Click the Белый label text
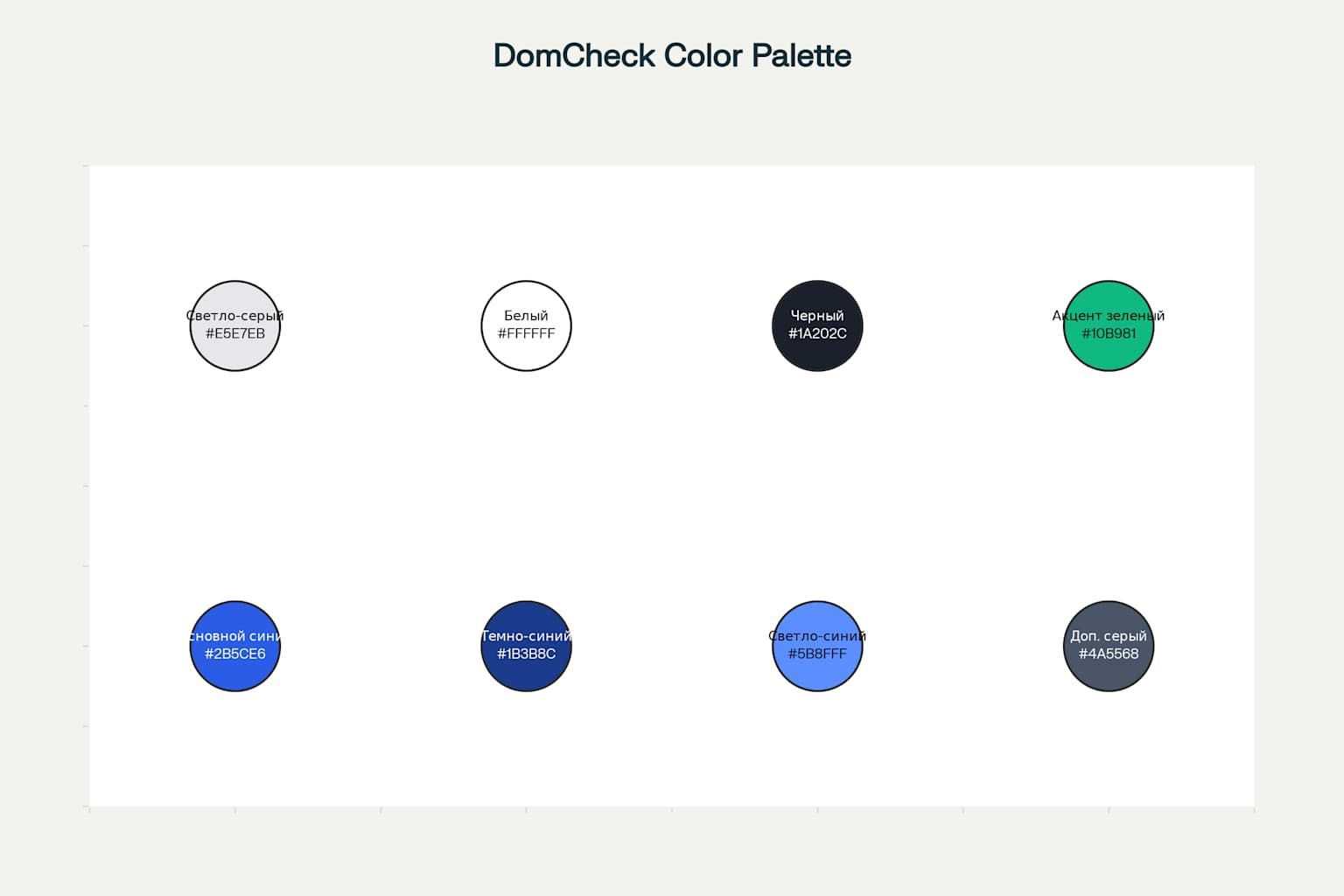This screenshot has width=1344, height=896. [x=526, y=316]
